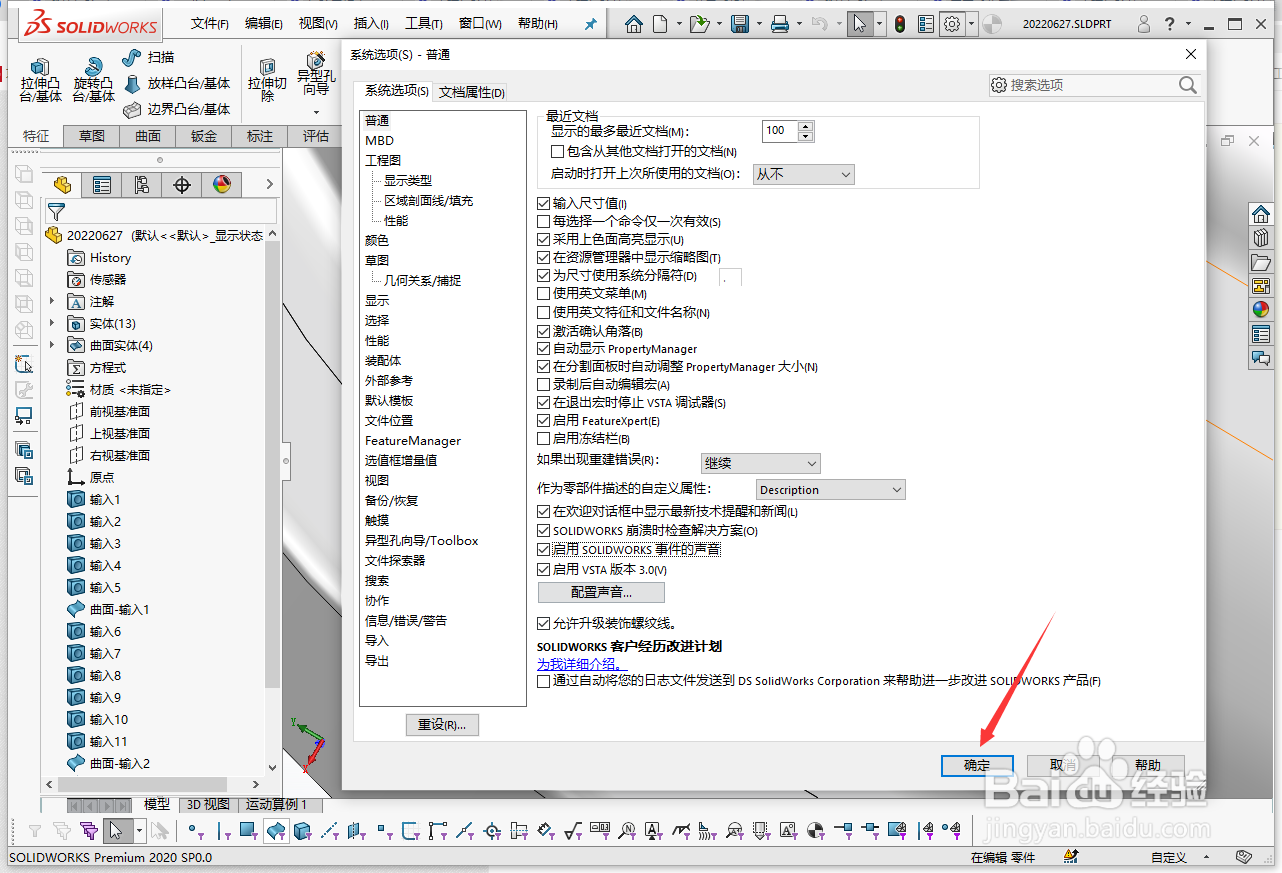Open the DimXpertManager crosshair tab icon
The height and width of the screenshot is (873, 1282).
pos(182,185)
